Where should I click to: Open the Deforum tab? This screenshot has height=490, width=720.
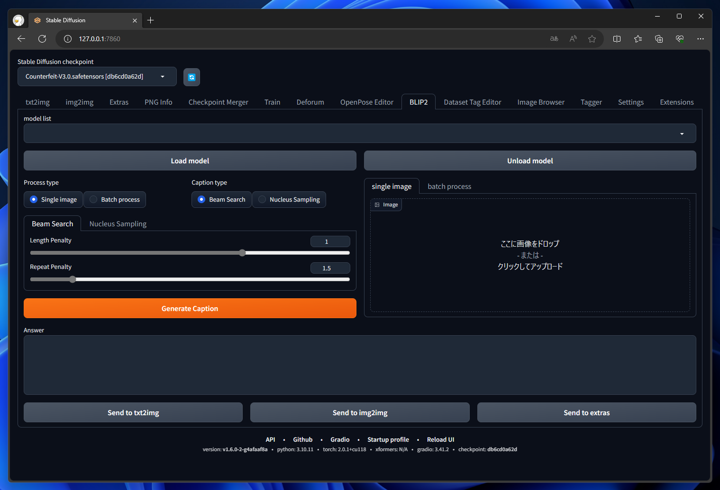pos(310,102)
